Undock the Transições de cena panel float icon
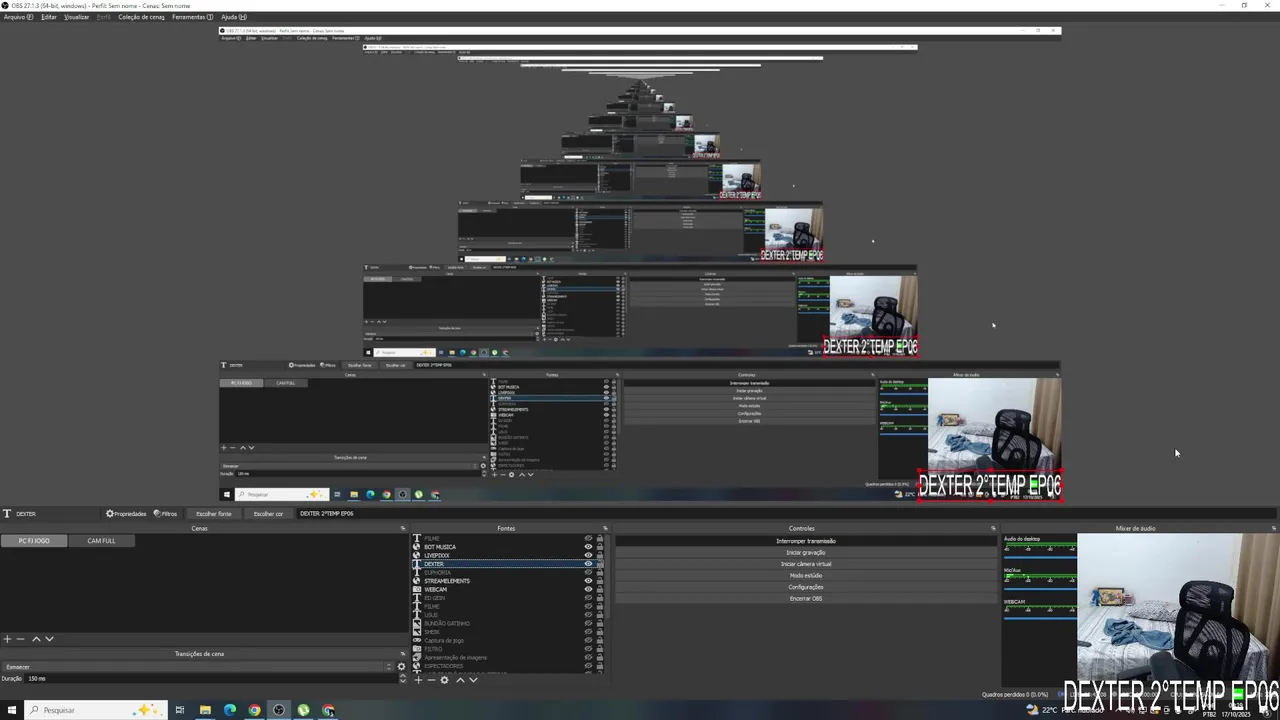 tap(403, 654)
